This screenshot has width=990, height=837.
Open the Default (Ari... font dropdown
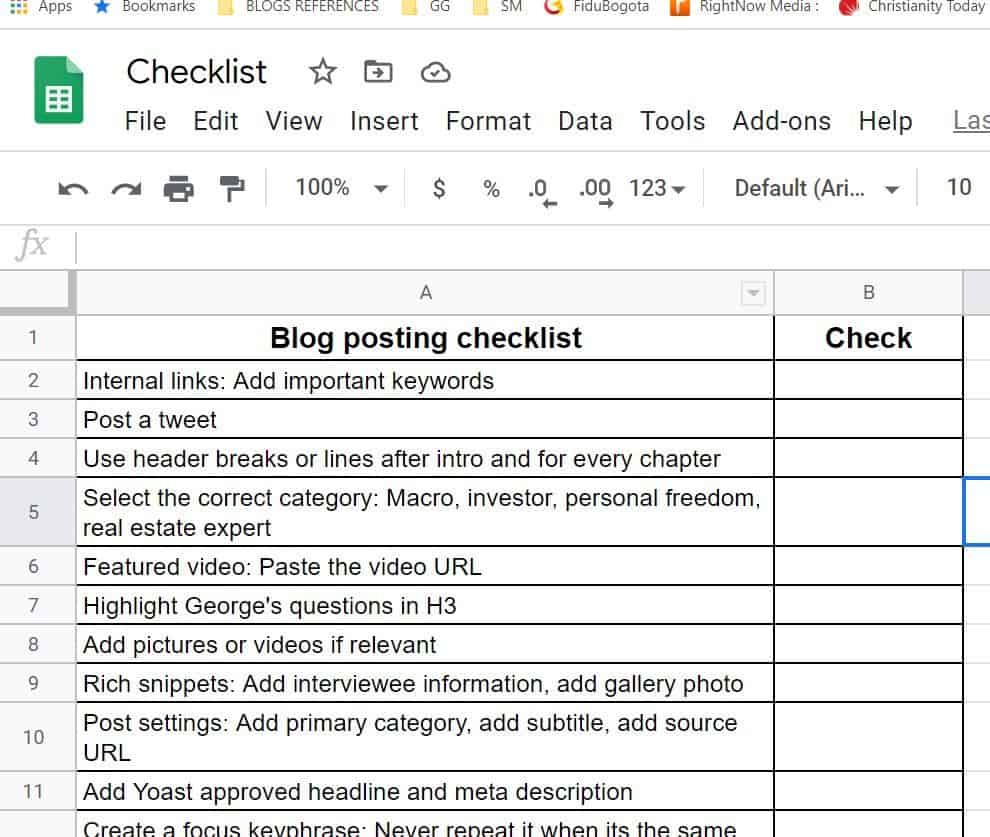[x=817, y=188]
